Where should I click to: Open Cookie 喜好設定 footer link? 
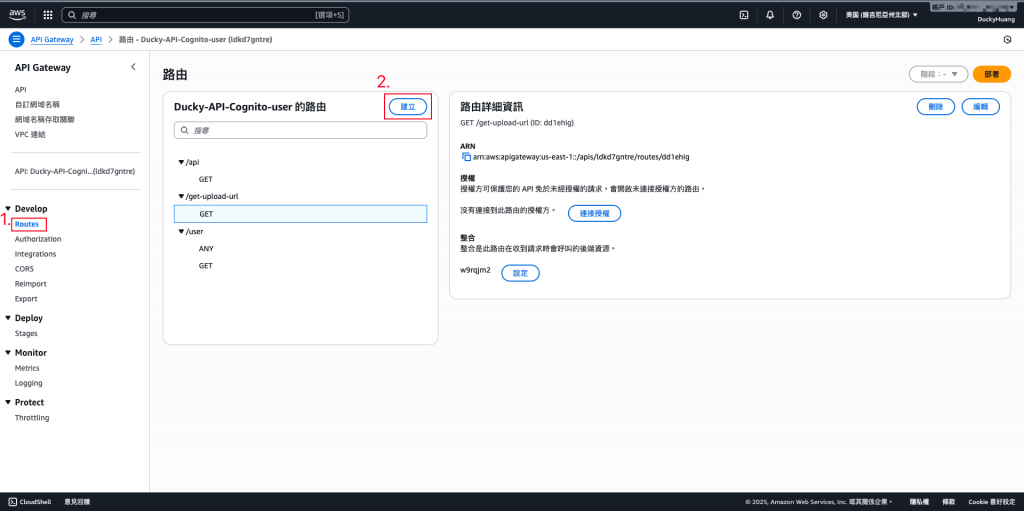(x=991, y=502)
